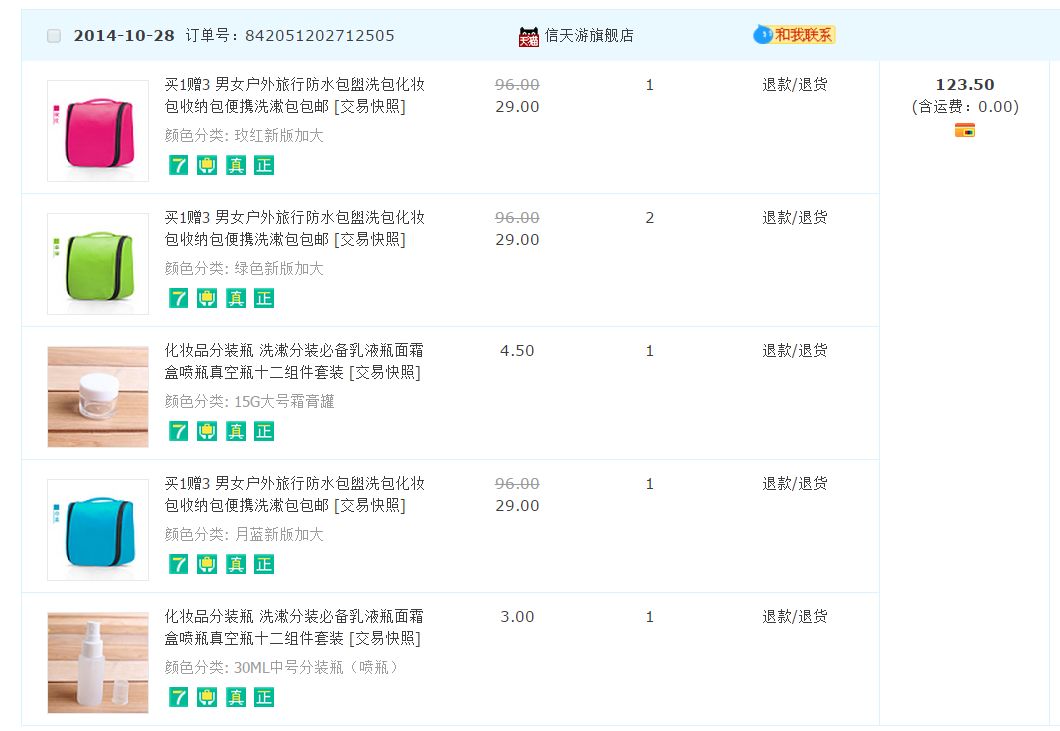The width and height of the screenshot is (1060, 731).
Task: Click the 正 genuine icon on 玫红新版加大 row
Action: click(264, 165)
